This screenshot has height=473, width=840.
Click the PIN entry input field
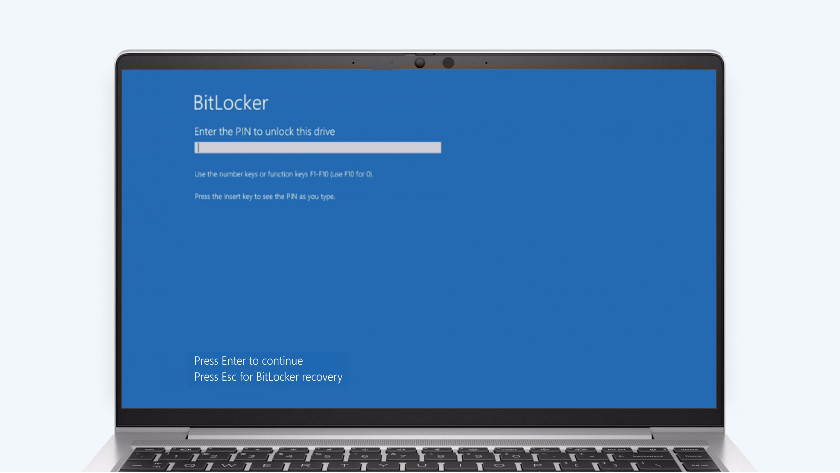coord(317,148)
